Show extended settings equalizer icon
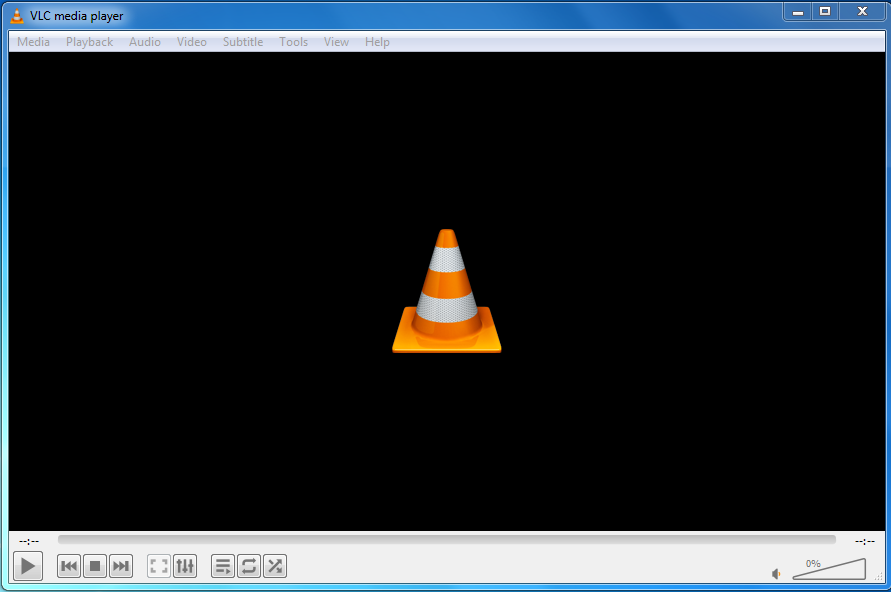The width and height of the screenshot is (891, 592). (x=185, y=567)
